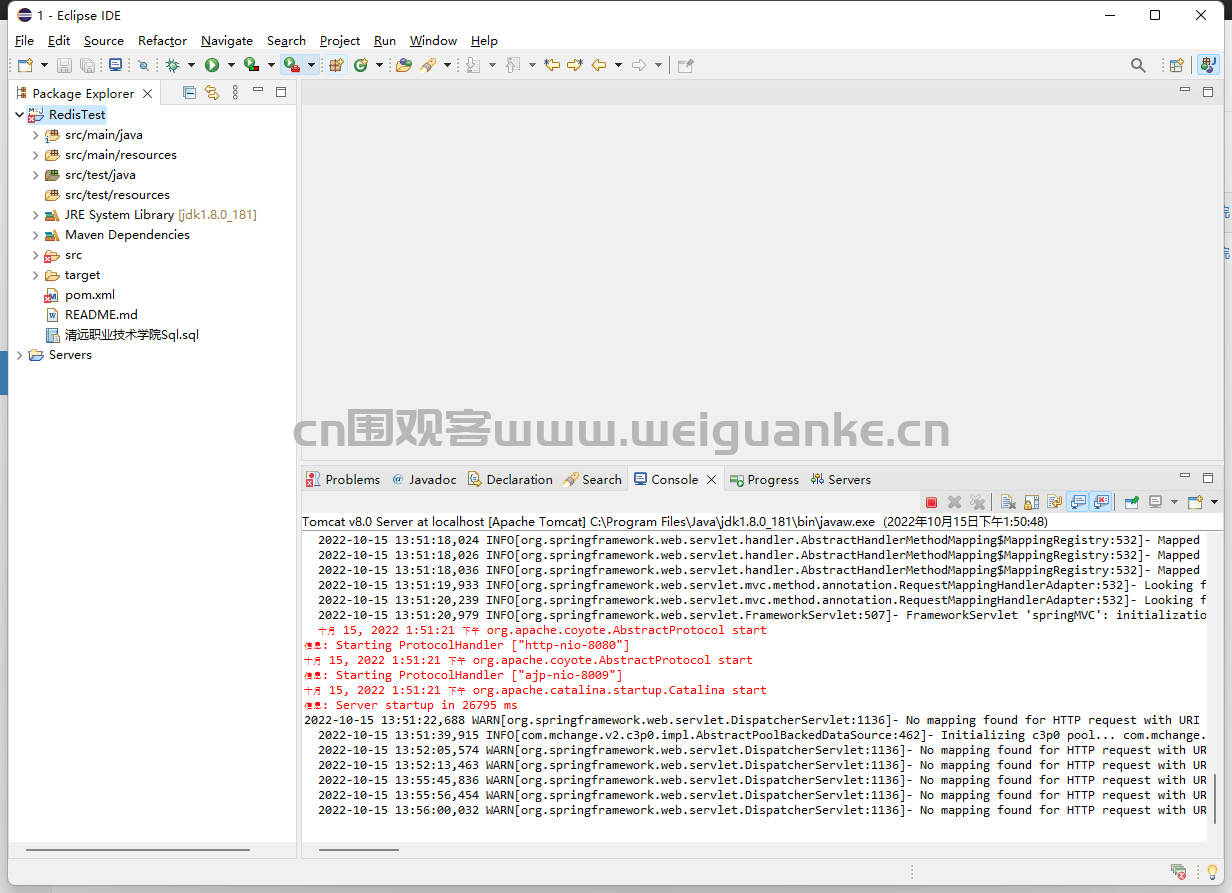Toggle the Scroll Lock console icon
Image resolution: width=1232 pixels, height=893 pixels.
coord(1031,502)
